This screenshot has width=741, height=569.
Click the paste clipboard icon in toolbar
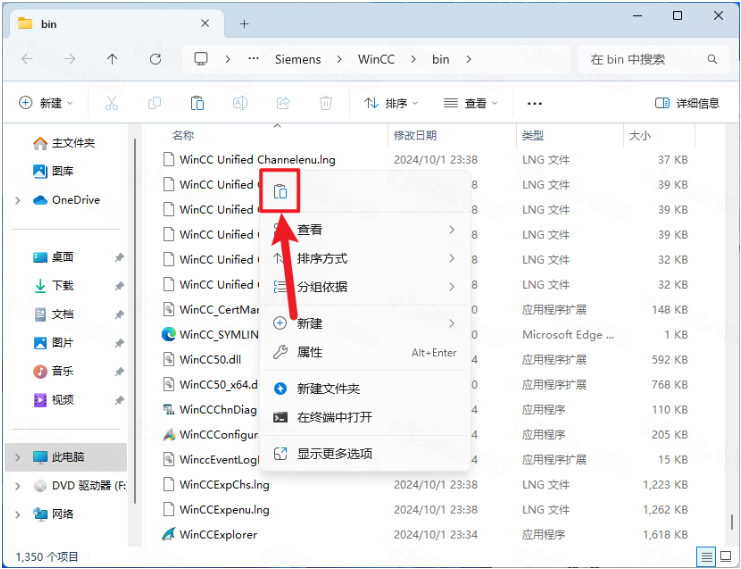[x=197, y=103]
